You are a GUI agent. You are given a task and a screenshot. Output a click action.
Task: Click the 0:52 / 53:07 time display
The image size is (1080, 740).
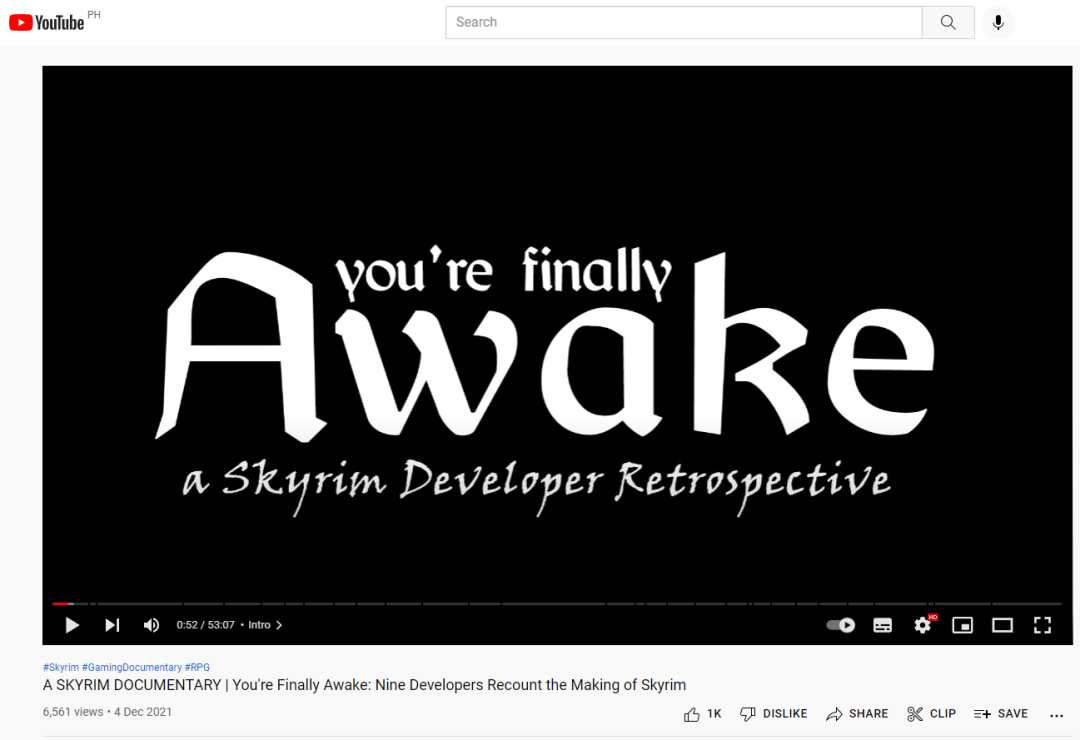tap(205, 625)
